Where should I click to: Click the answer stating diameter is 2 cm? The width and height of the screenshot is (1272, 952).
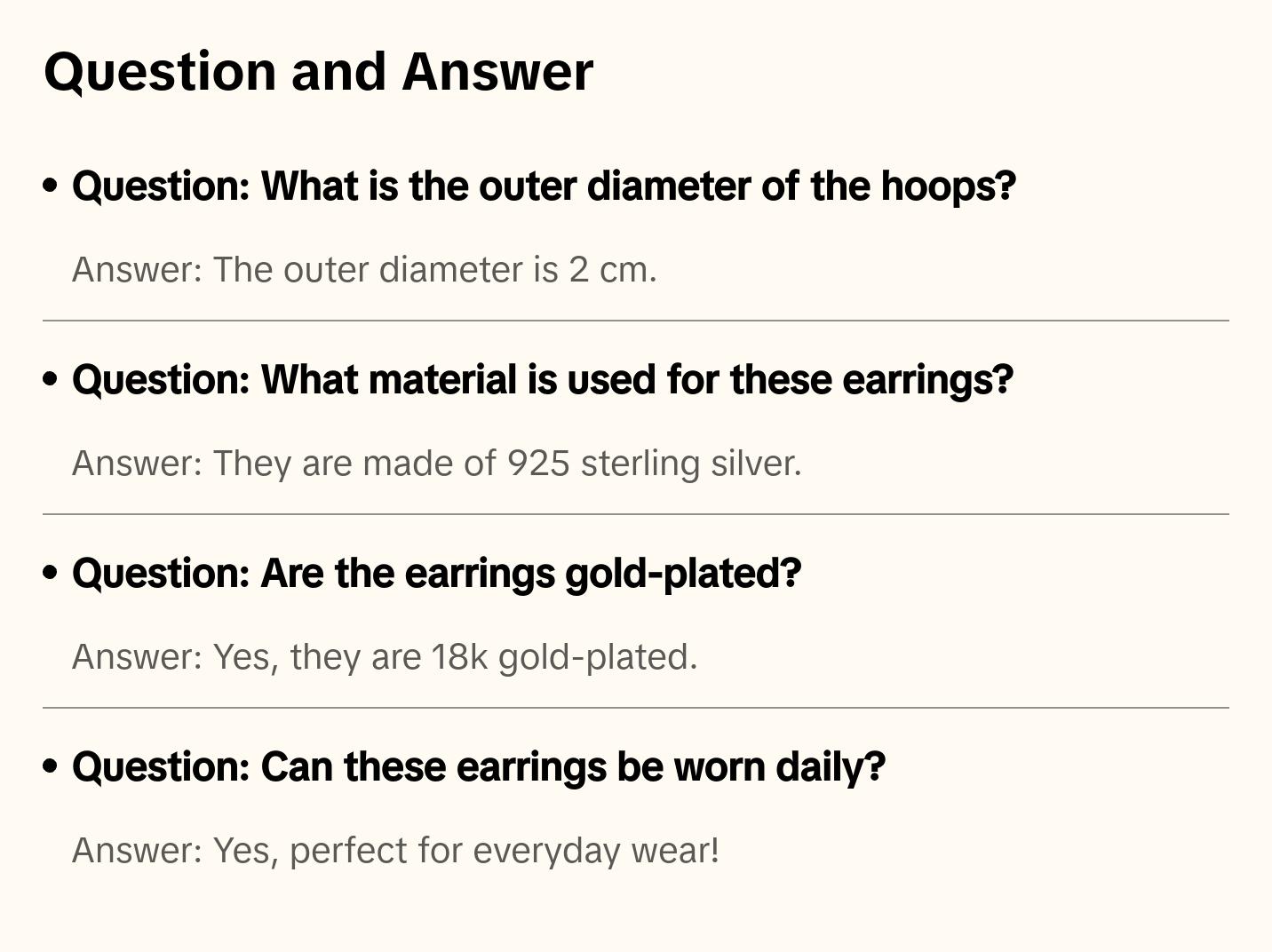(x=364, y=270)
